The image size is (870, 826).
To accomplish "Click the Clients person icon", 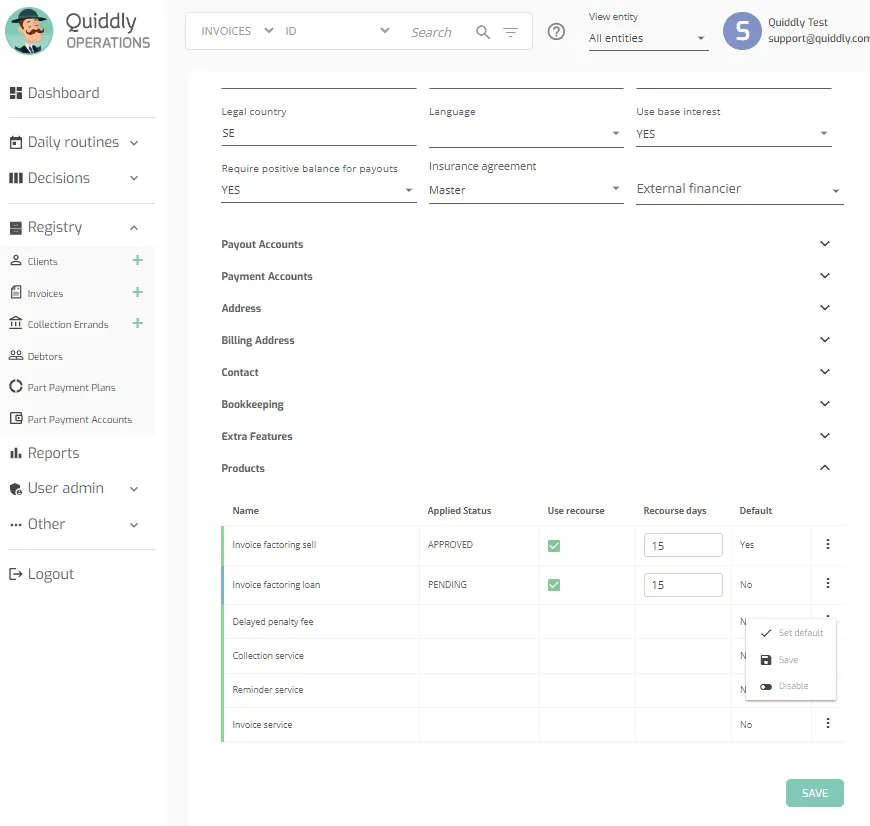I will click(16, 260).
